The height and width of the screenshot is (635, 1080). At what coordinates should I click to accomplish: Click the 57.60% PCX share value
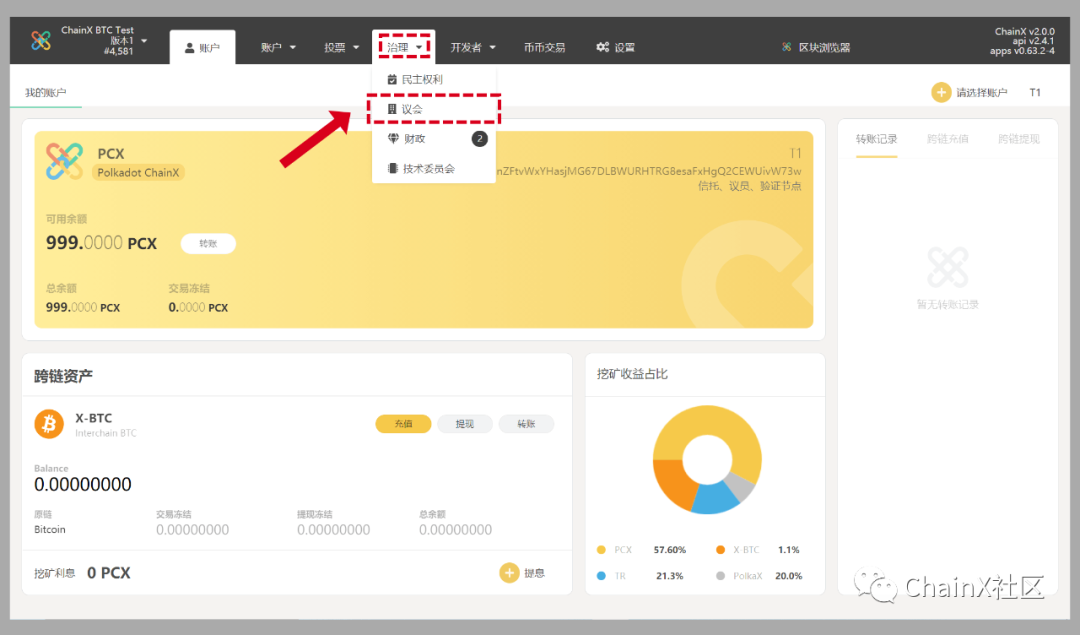click(669, 550)
